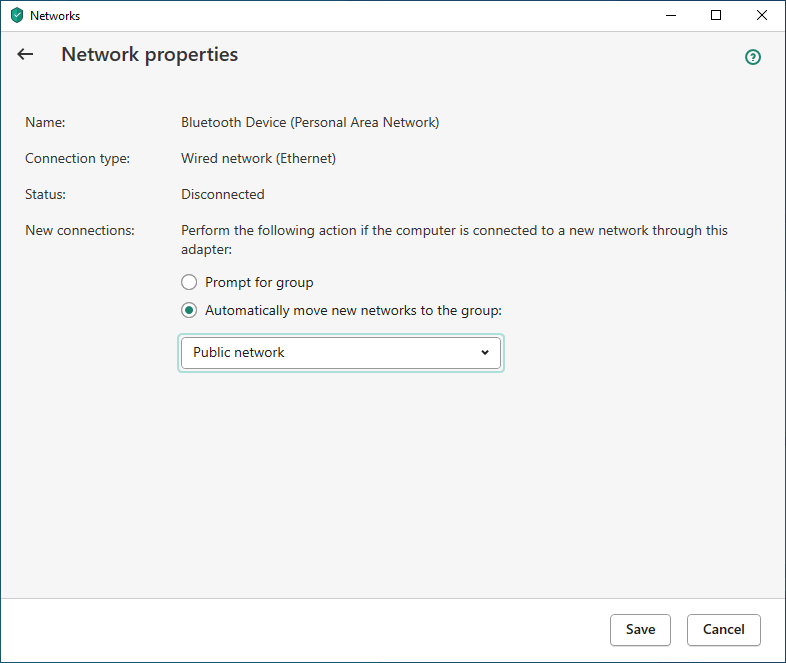Image resolution: width=786 pixels, height=663 pixels.
Task: Click the 'Name:' field label
Action: tap(45, 123)
